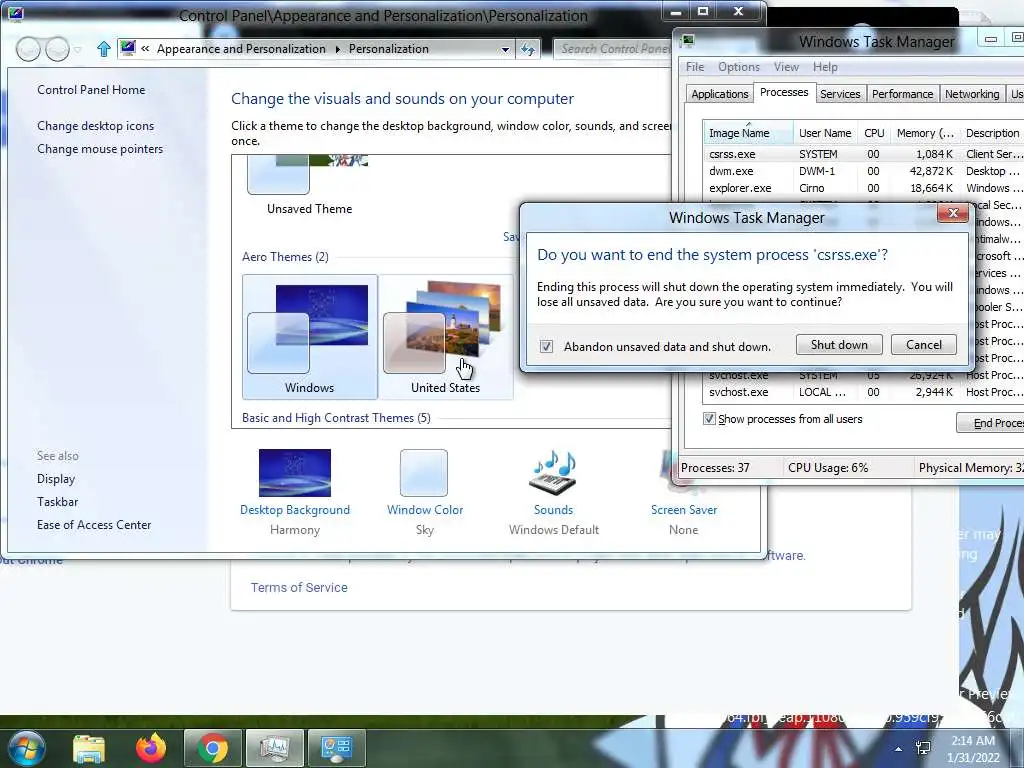This screenshot has height=768, width=1024.
Task: Click the End Process button
Action: [x=990, y=423]
